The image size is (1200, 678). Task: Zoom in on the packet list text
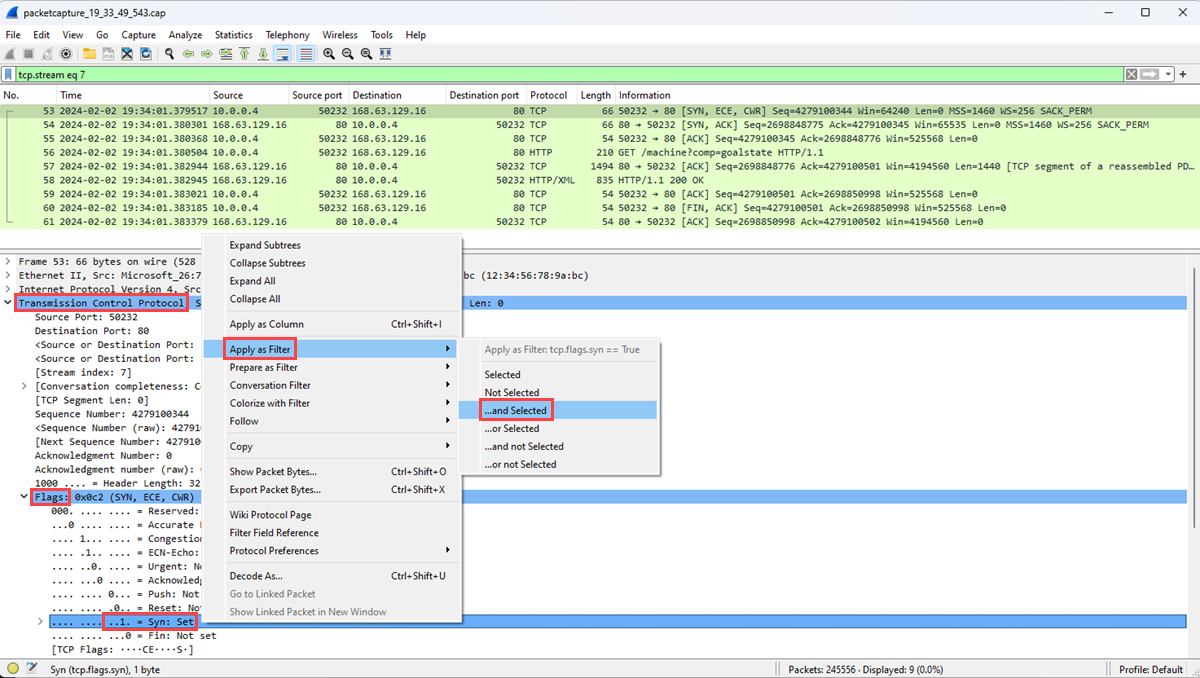tap(330, 53)
